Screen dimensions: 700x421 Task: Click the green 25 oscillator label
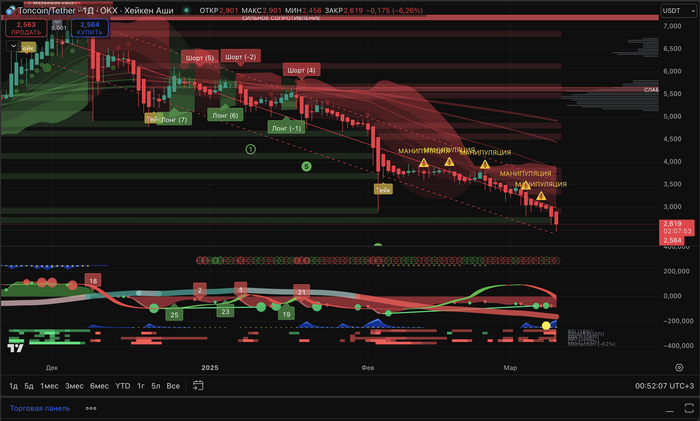pos(175,315)
